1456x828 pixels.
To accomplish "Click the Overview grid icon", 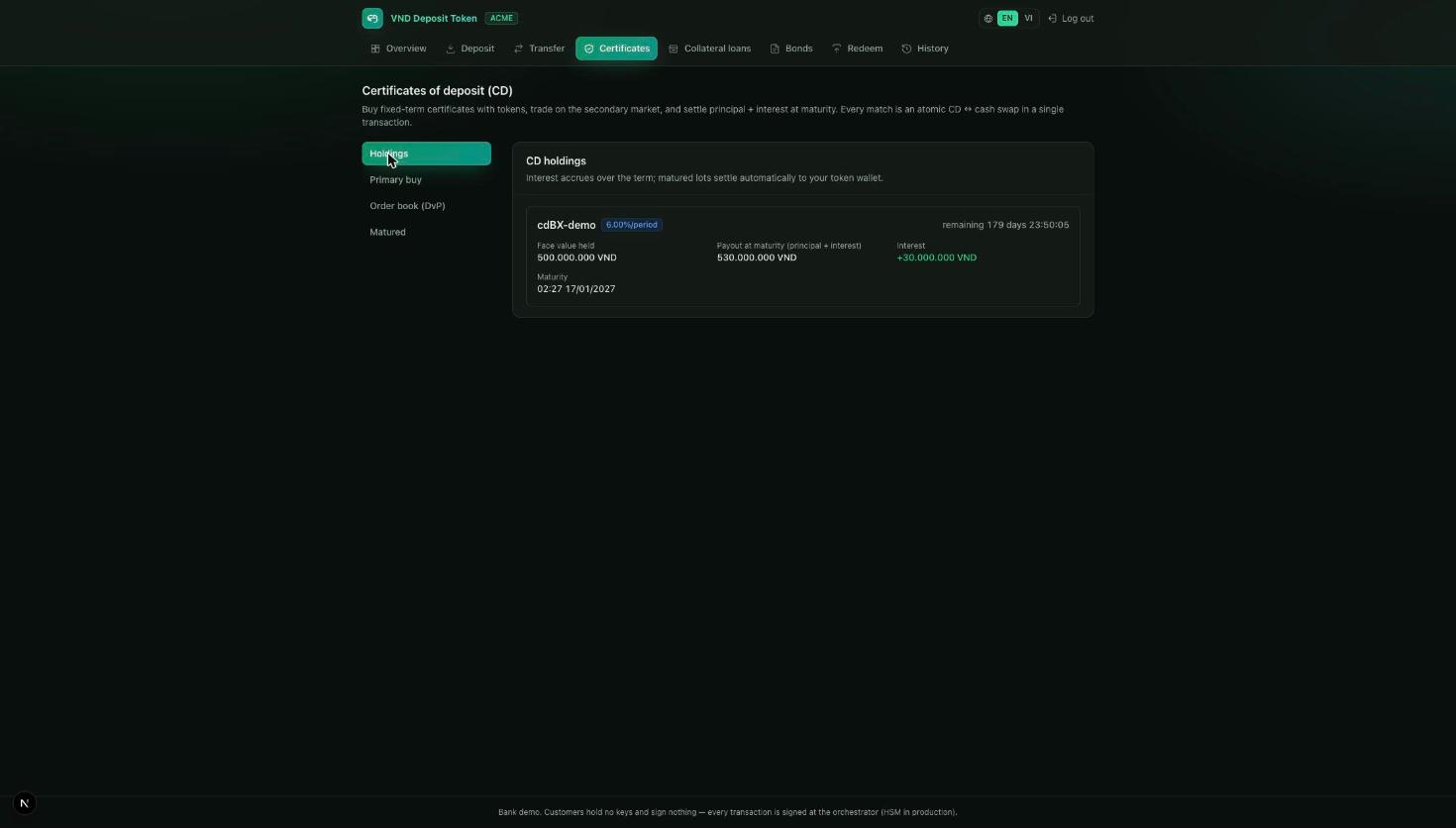I will [x=375, y=49].
